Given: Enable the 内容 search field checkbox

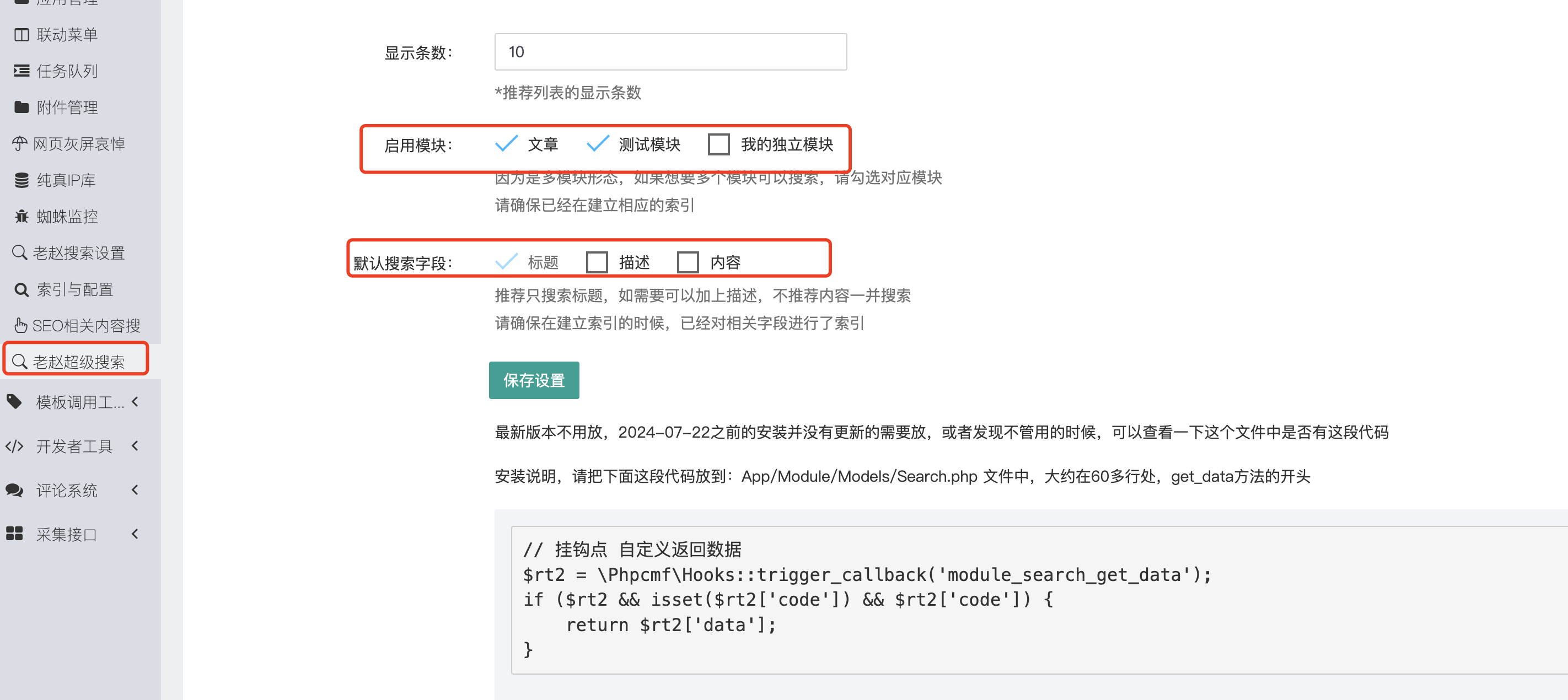Looking at the screenshot, I should coord(689,262).
